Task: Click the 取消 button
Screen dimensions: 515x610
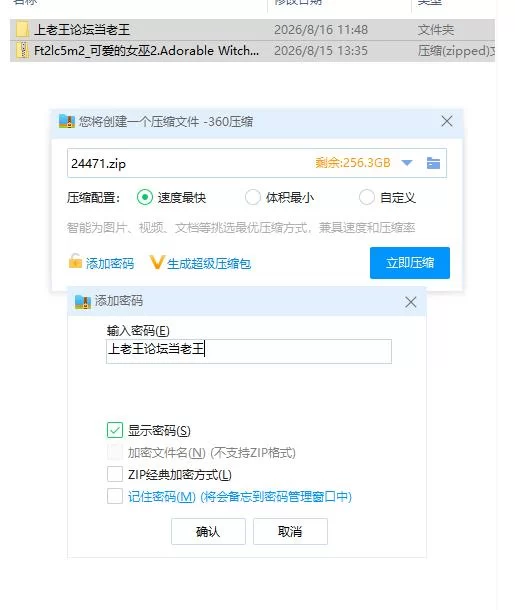Action: point(290,531)
